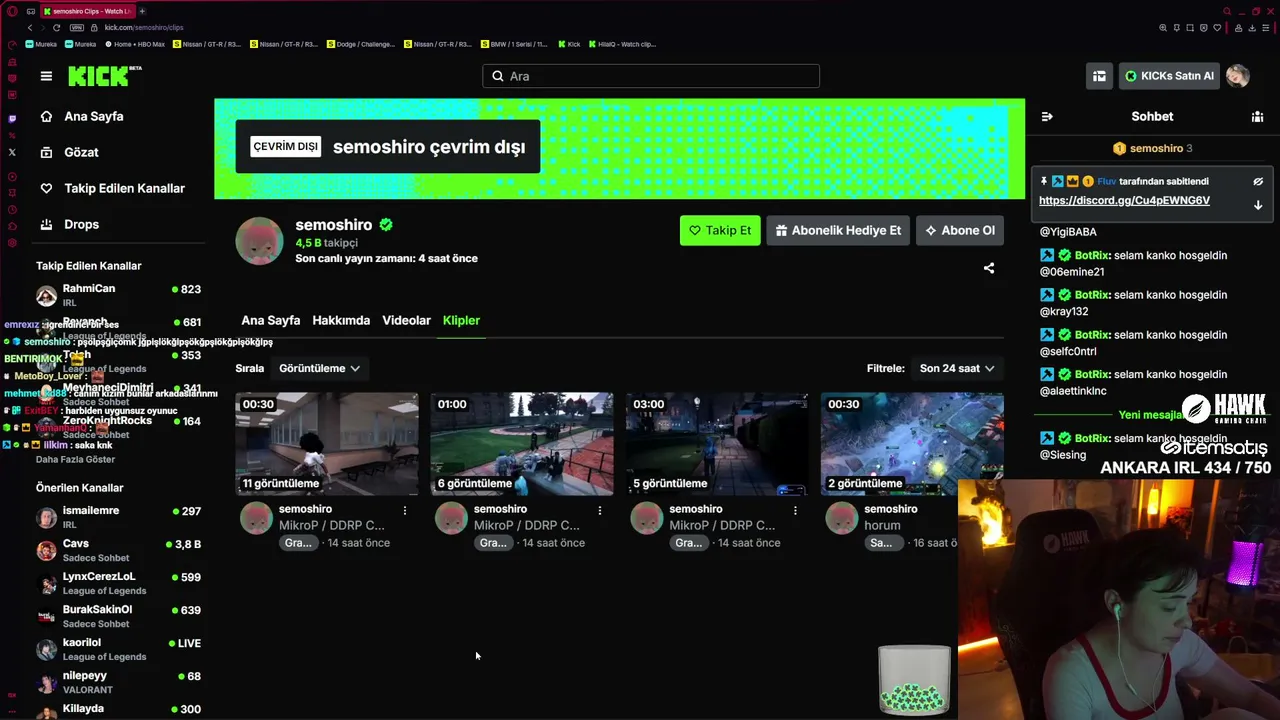Open ismailemre's recommended channel
The width and height of the screenshot is (1280, 720).
tap(118, 517)
